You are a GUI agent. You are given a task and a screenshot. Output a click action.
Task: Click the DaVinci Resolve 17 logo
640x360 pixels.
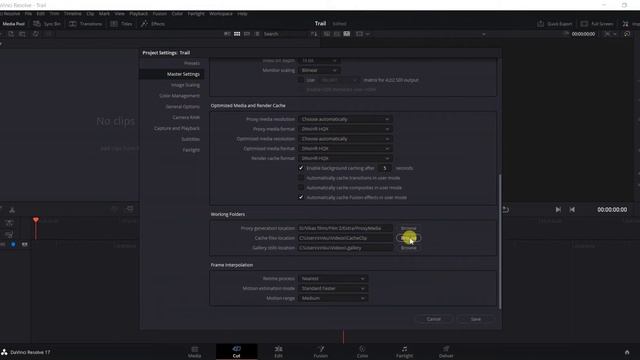click(4, 352)
